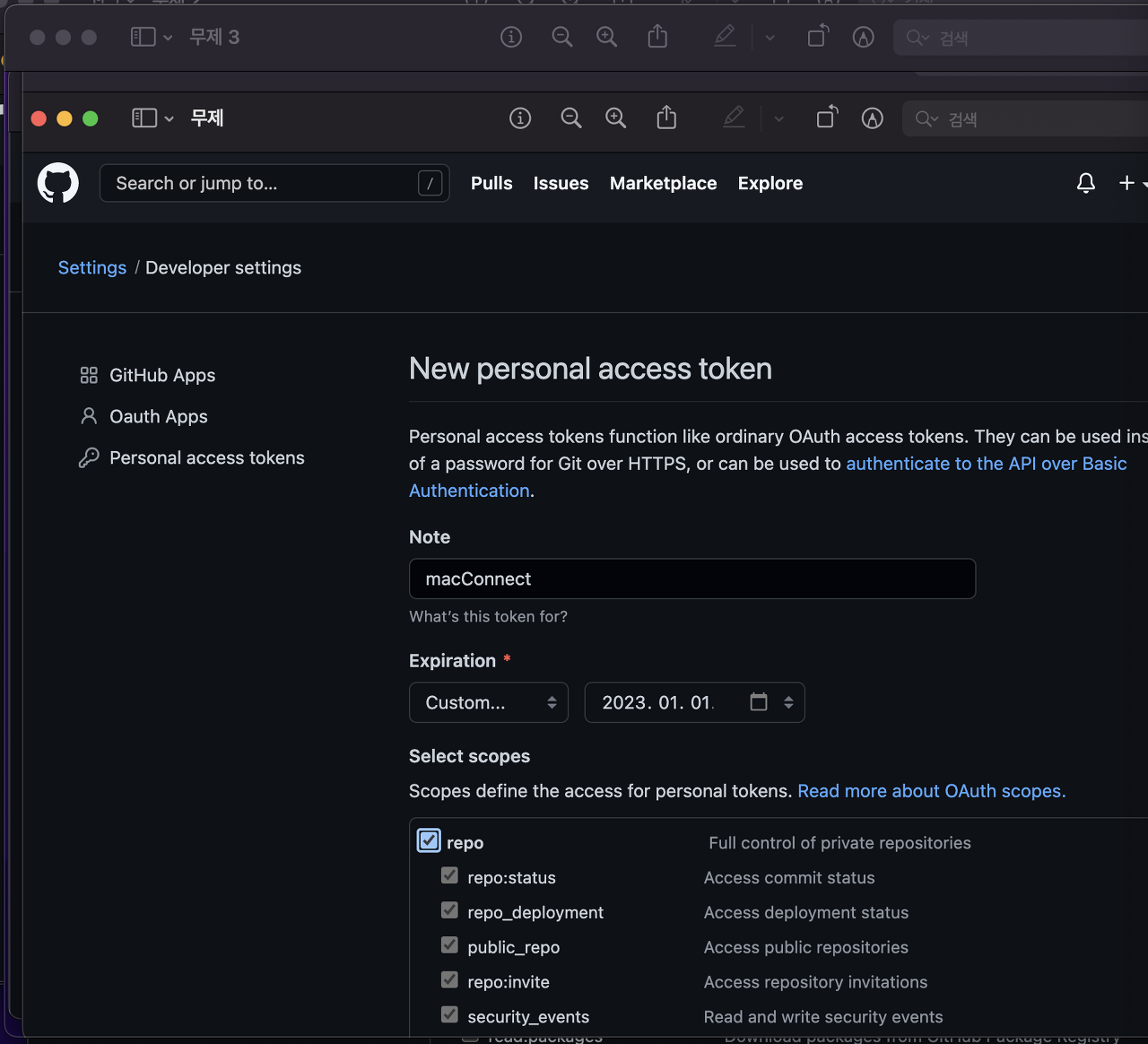Zoom in using the 무제 window toolbar
The height and width of the screenshot is (1044, 1148).
616,118
